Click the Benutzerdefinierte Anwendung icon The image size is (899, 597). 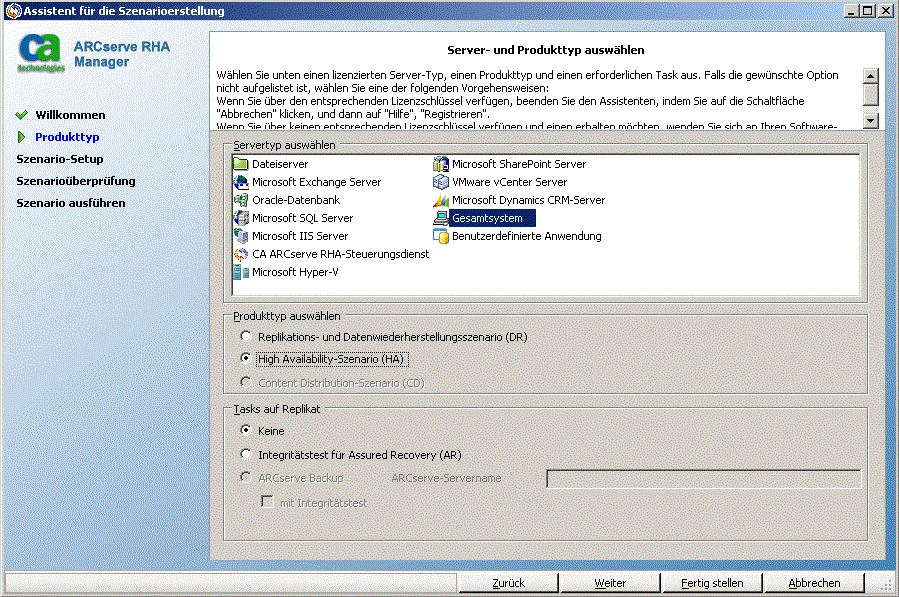pyautogui.click(x=441, y=236)
